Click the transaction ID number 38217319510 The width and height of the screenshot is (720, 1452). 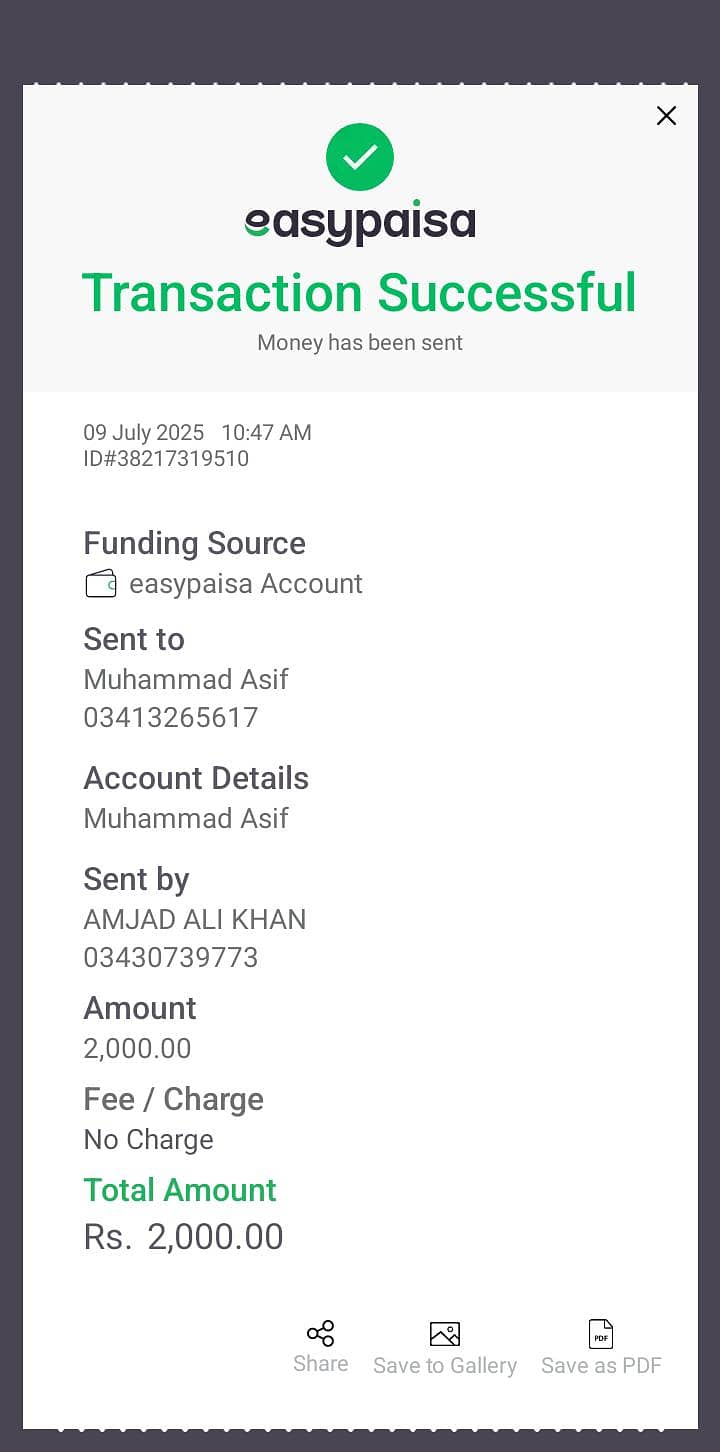pos(178,459)
